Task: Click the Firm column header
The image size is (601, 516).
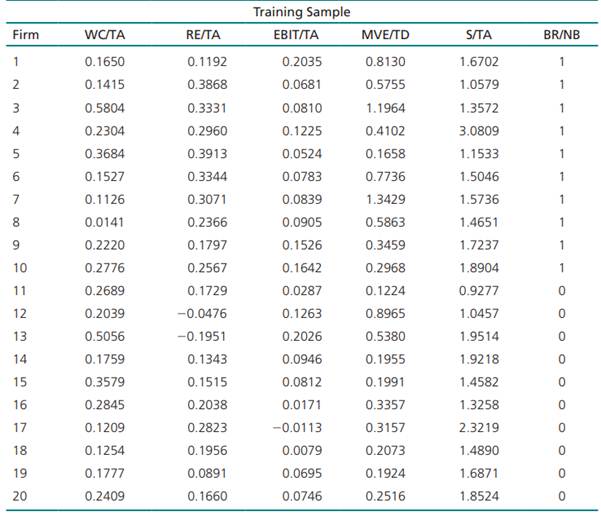Action: pos(25,37)
